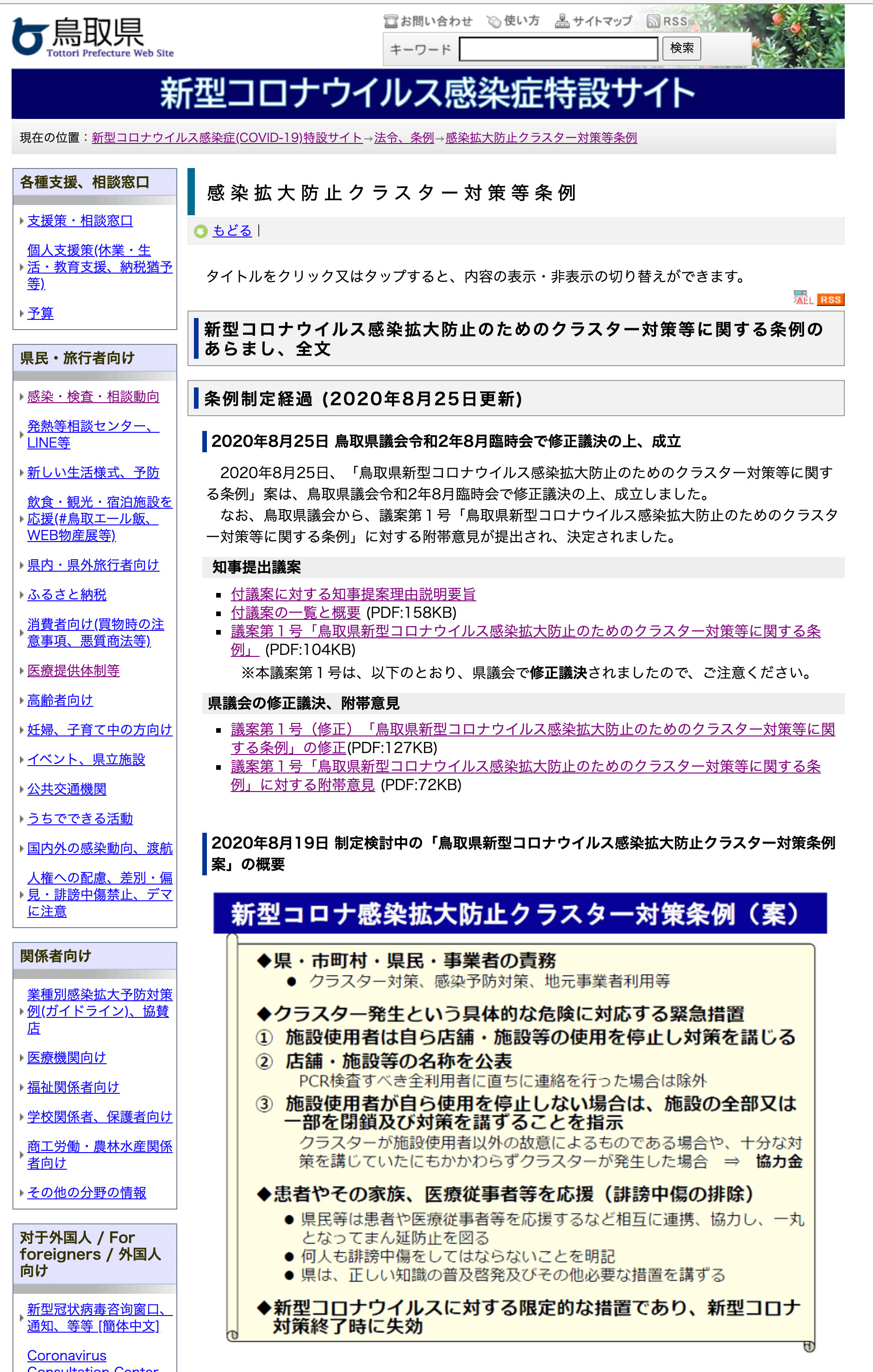
Task: Open 議案第１号 附帯意見 PDF link
Action: [525, 775]
